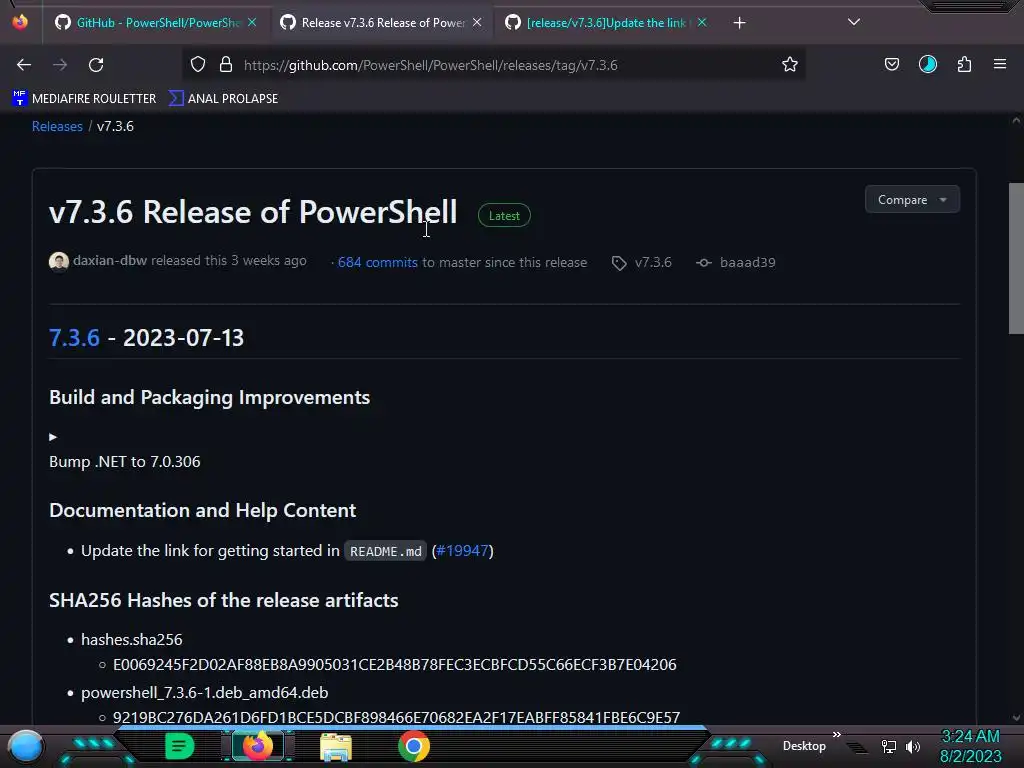
Task: Click the scrollbar down arrow
Action: tap(1016, 718)
